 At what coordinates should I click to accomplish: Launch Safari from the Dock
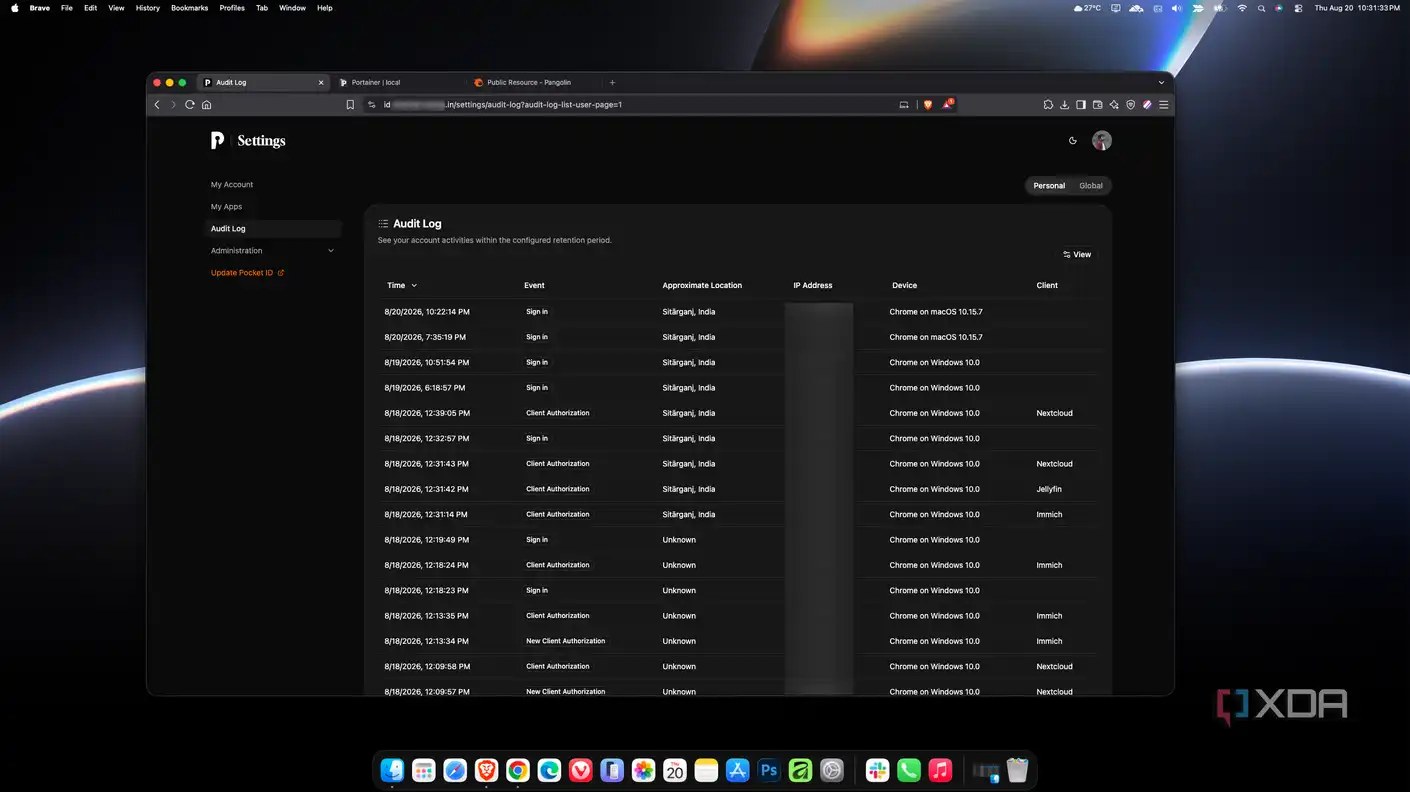(455, 770)
